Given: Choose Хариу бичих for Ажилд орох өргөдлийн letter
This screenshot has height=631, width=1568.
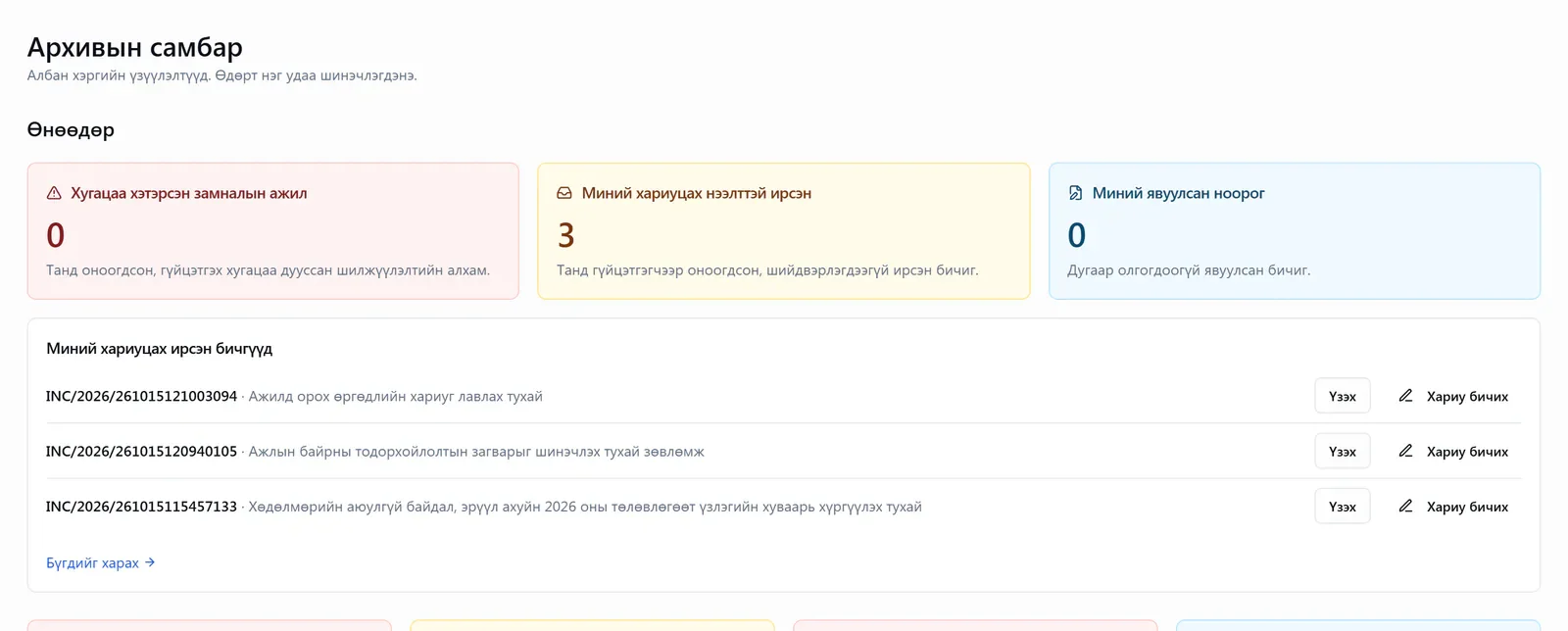Looking at the screenshot, I should point(1452,396).
